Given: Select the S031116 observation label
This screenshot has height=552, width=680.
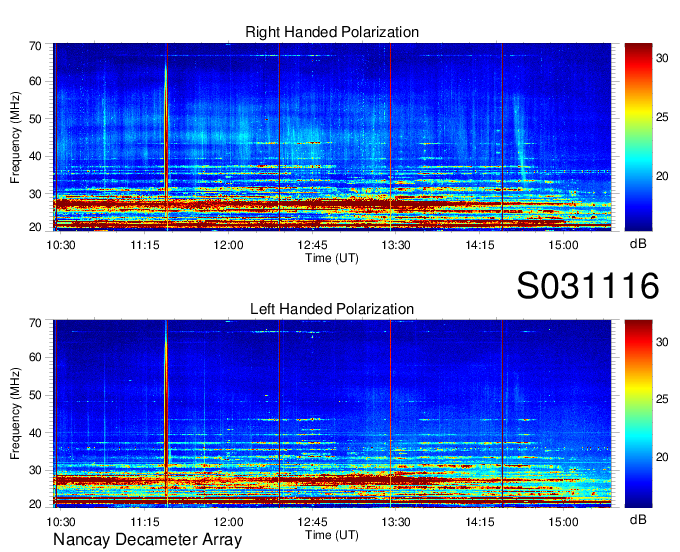Looking at the screenshot, I should tap(588, 286).
